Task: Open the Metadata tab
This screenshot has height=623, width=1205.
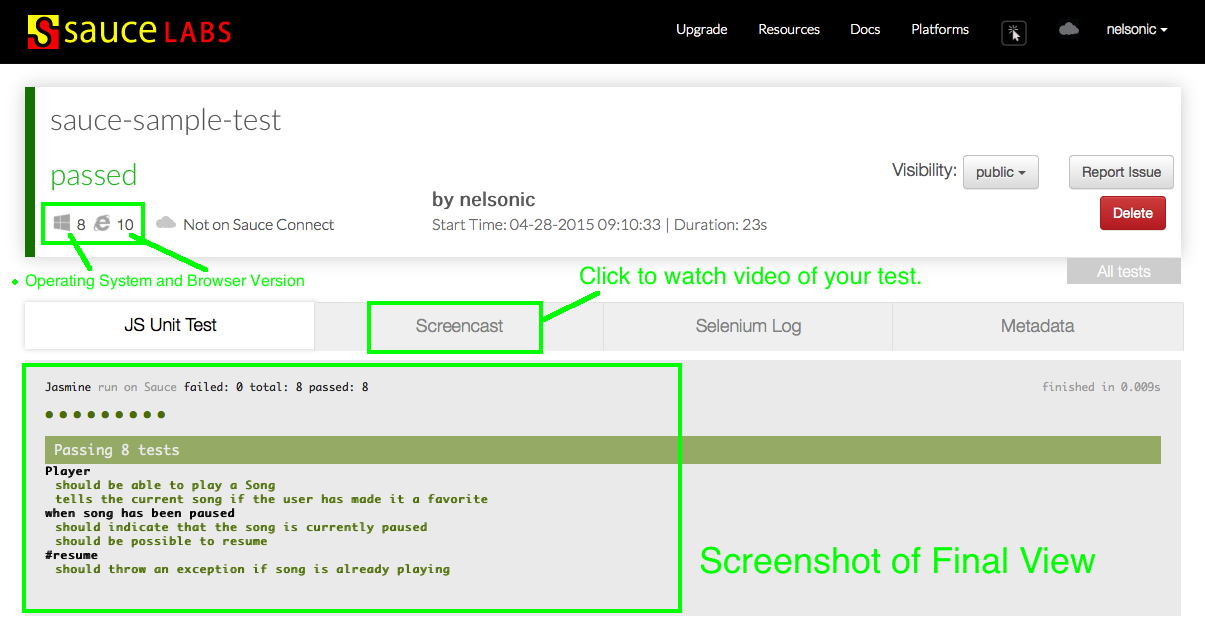Action: coord(1037,326)
